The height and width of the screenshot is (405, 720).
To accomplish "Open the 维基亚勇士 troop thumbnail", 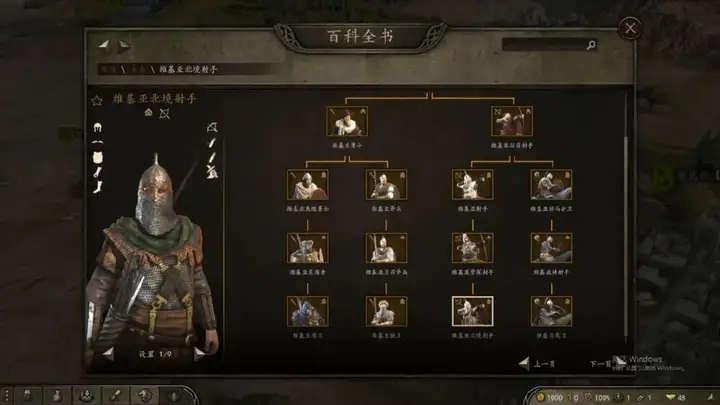I will click(x=347, y=121).
